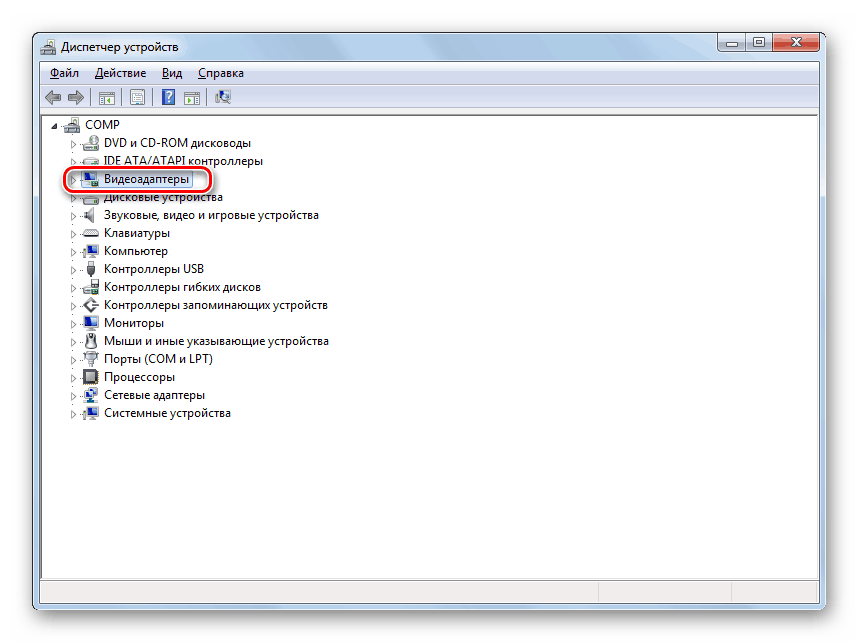This screenshot has height=643, width=859.
Task: Select Видеоадаптеры in the device tree
Action: [x=146, y=179]
